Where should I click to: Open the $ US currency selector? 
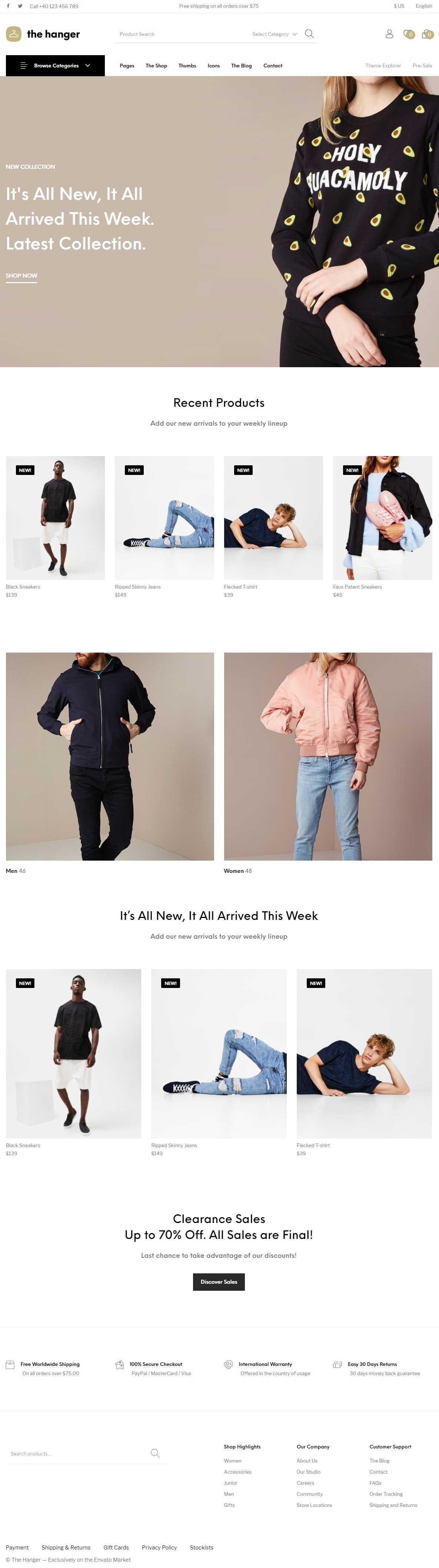coord(399,6)
